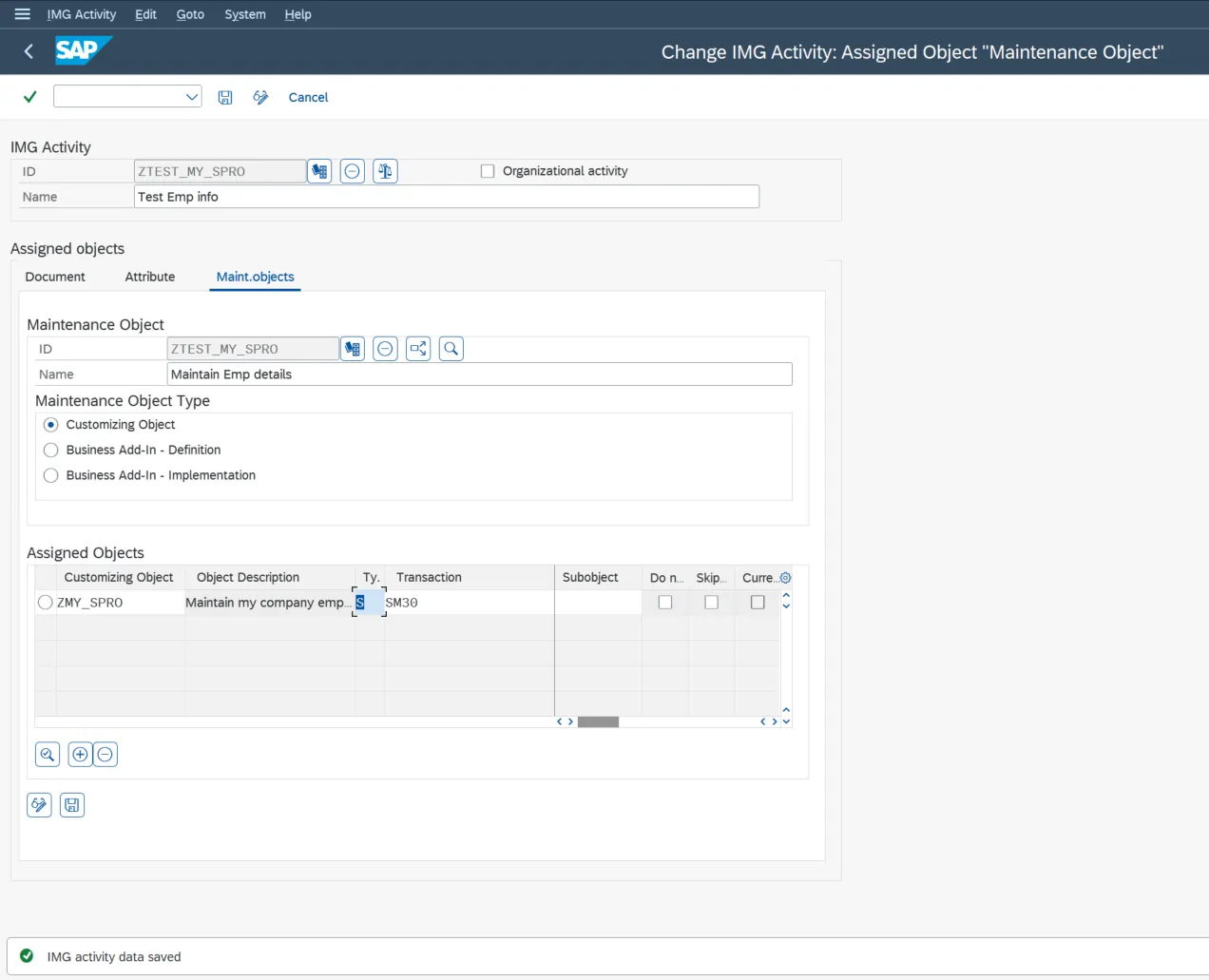Image resolution: width=1209 pixels, height=980 pixels.
Task: Click the display/change pencil icon below the table
Action: (39, 804)
